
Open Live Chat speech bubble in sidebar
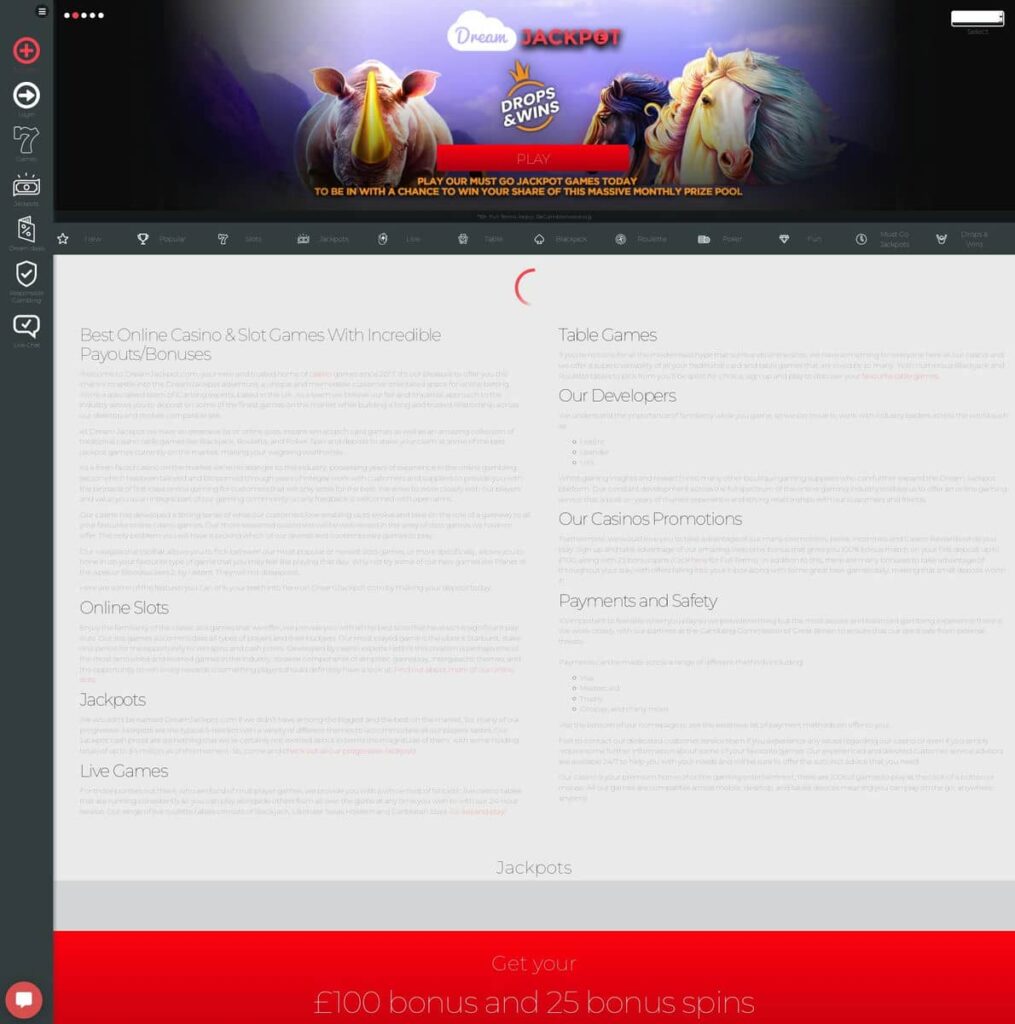pyautogui.click(x=26, y=330)
